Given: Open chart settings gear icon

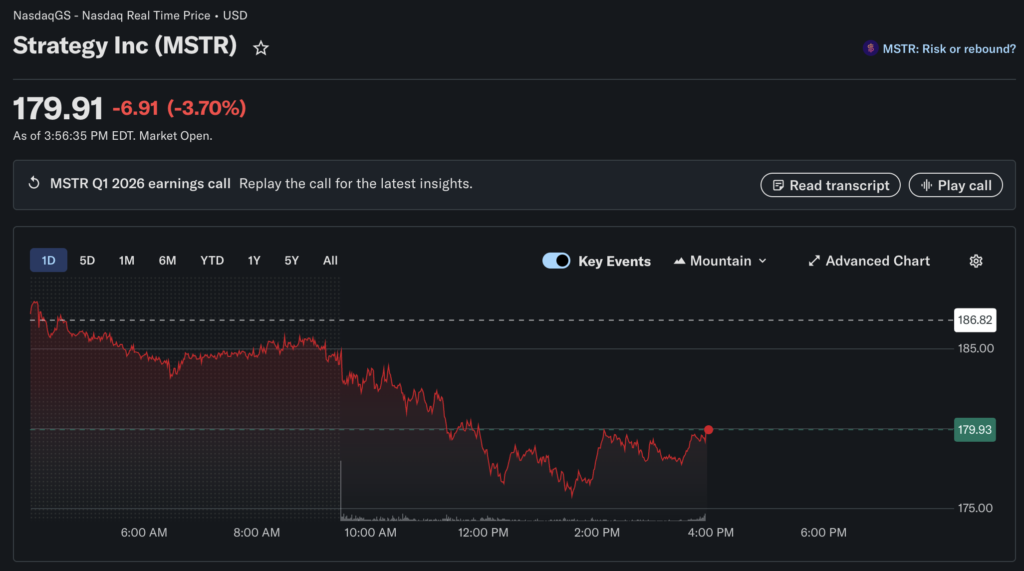Looking at the screenshot, I should click(976, 261).
